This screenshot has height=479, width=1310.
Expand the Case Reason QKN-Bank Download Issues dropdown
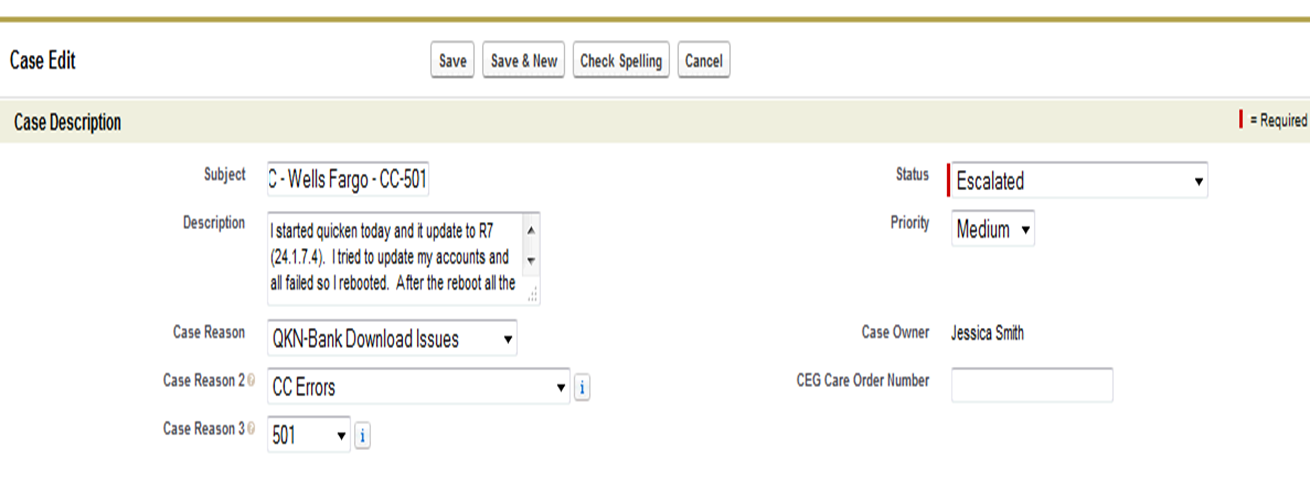point(392,339)
